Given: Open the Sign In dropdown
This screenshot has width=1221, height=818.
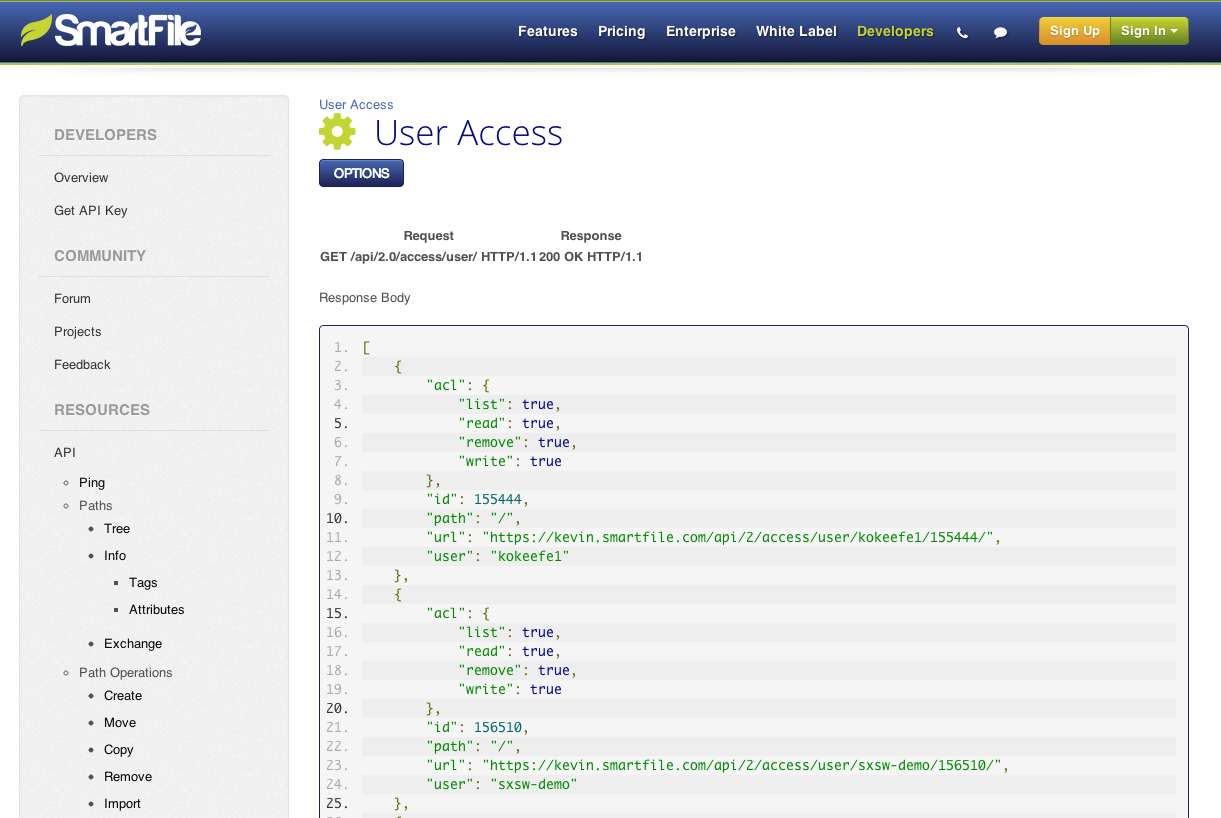Looking at the screenshot, I should (1148, 31).
